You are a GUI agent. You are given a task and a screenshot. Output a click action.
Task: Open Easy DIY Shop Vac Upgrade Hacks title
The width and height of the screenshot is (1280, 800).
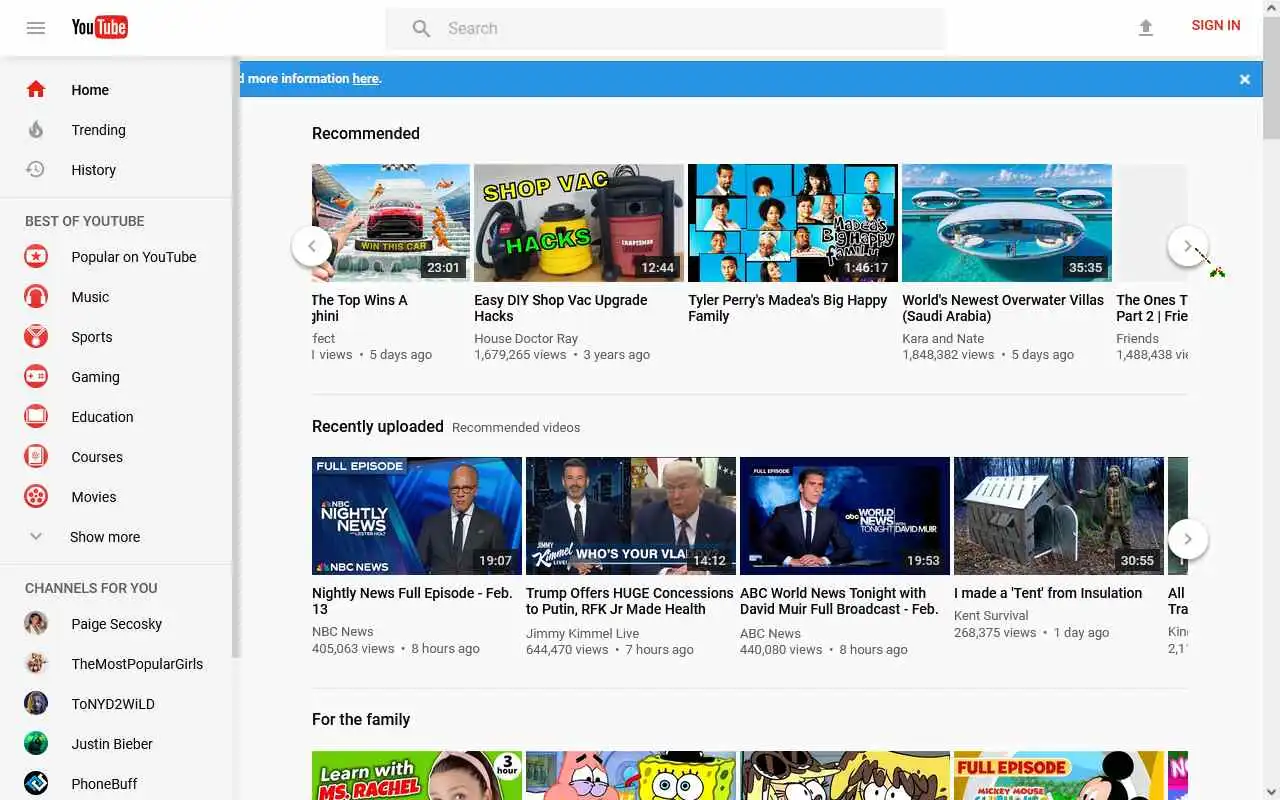pyautogui.click(x=560, y=308)
